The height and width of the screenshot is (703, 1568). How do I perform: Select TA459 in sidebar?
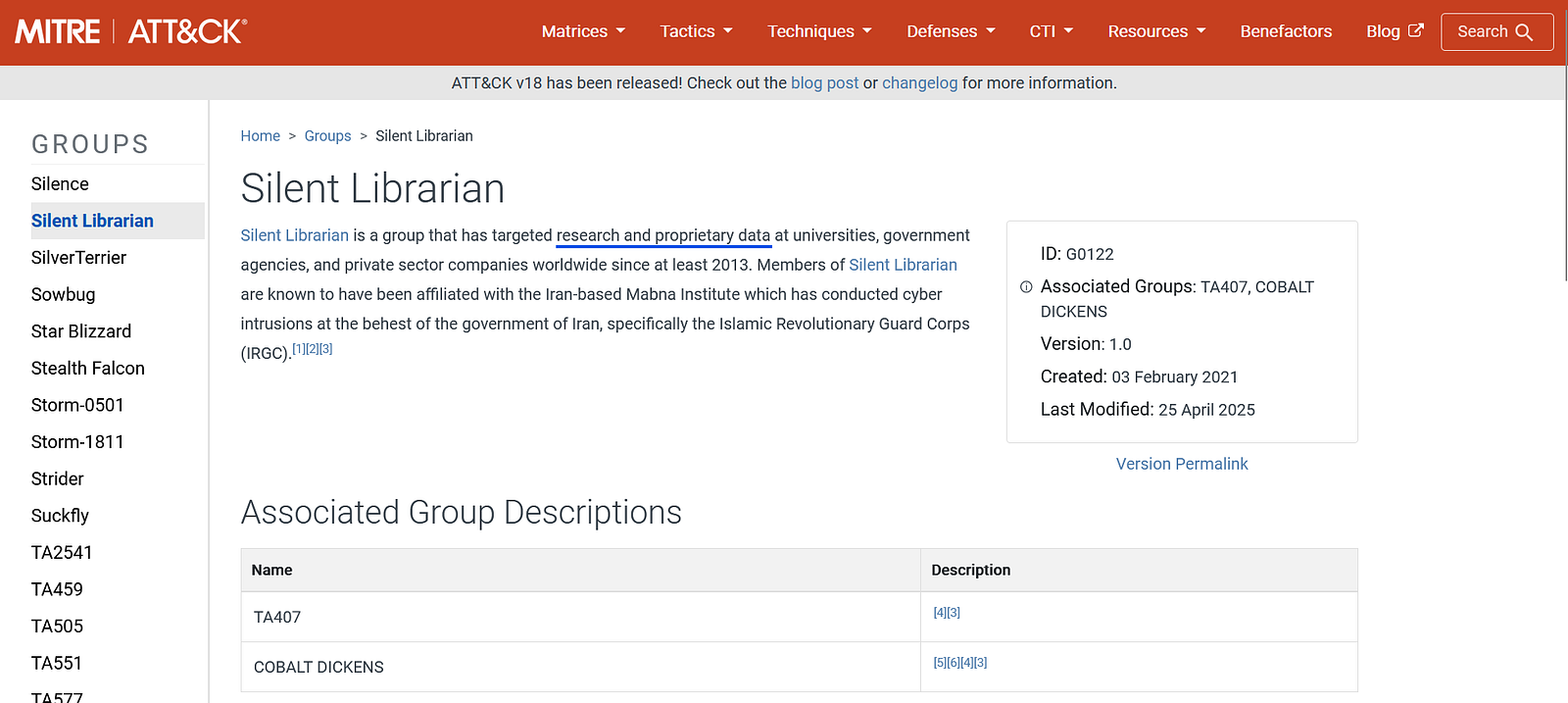click(x=57, y=589)
